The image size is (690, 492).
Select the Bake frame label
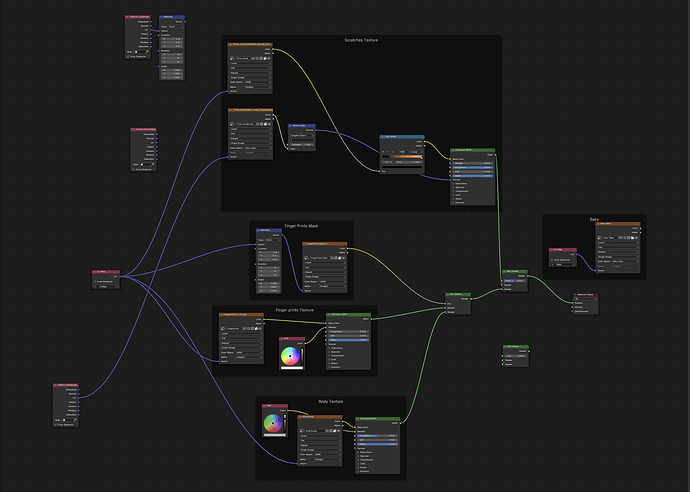(594, 219)
